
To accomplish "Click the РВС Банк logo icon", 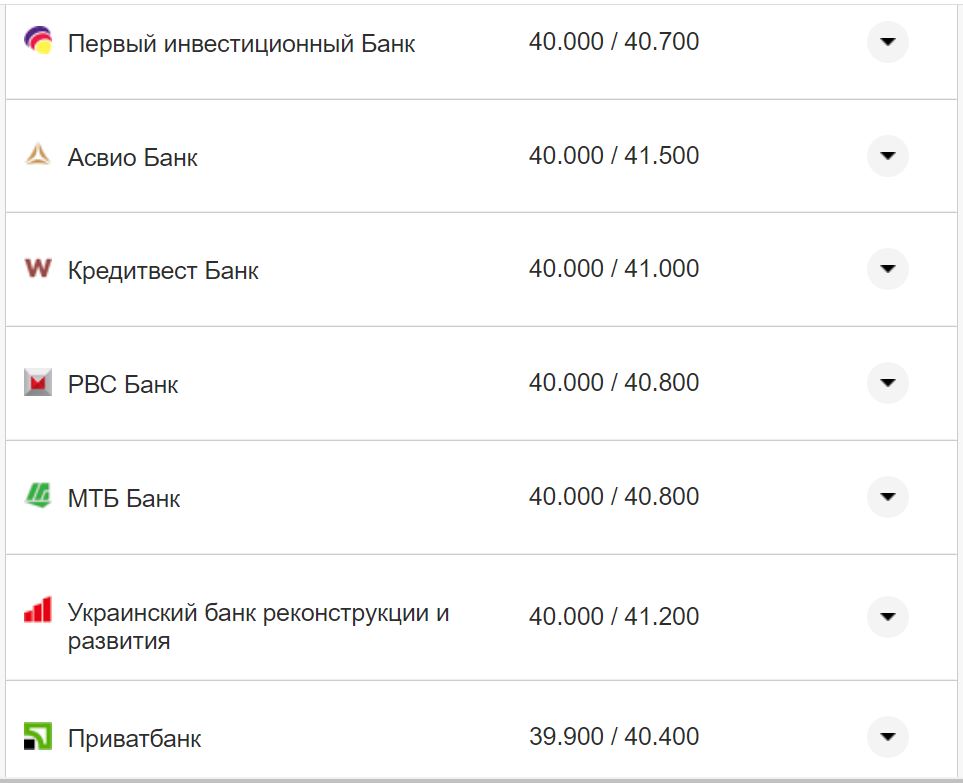I will coord(38,382).
